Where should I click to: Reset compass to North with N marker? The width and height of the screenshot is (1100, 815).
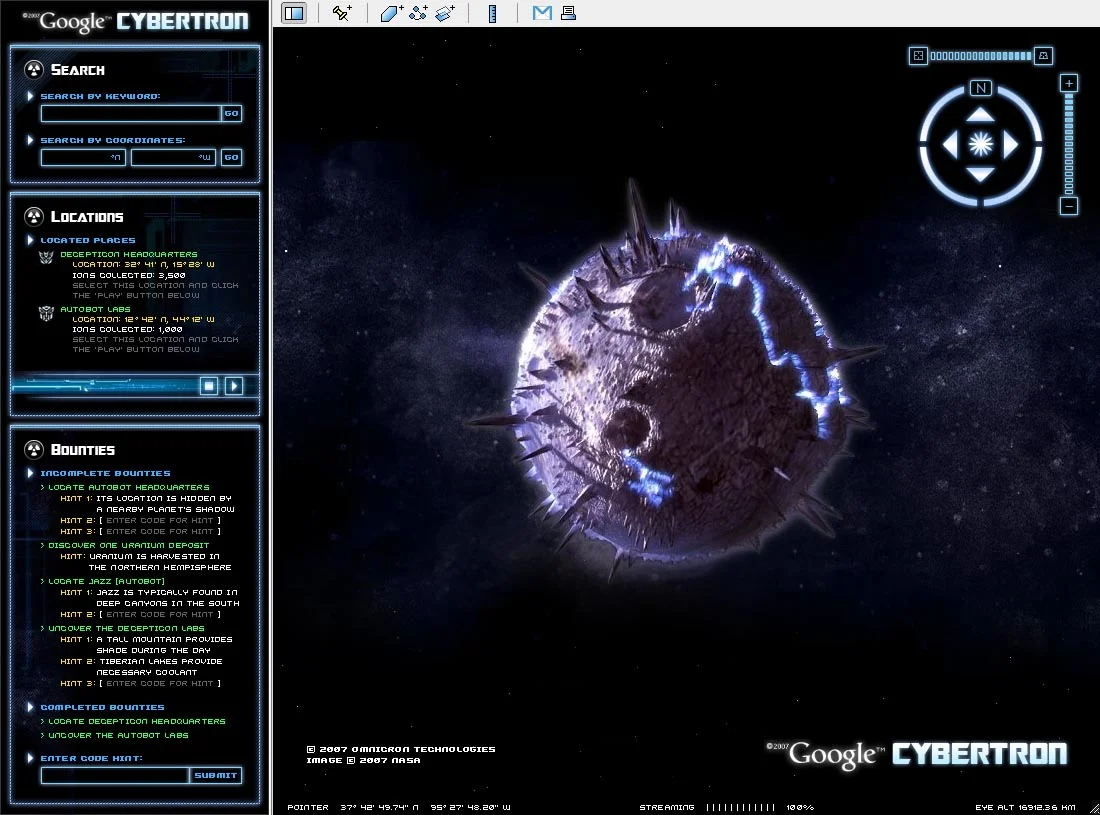click(x=981, y=88)
